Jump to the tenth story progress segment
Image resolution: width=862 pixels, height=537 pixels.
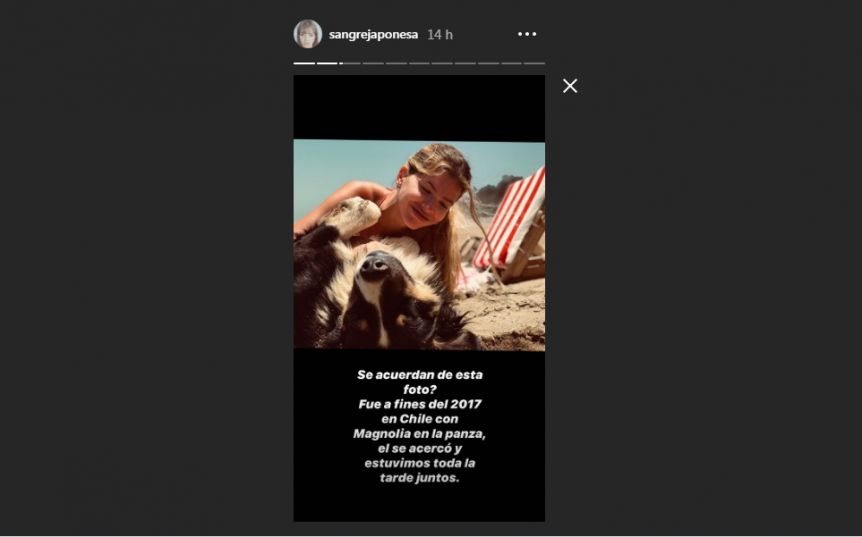tap(511, 63)
